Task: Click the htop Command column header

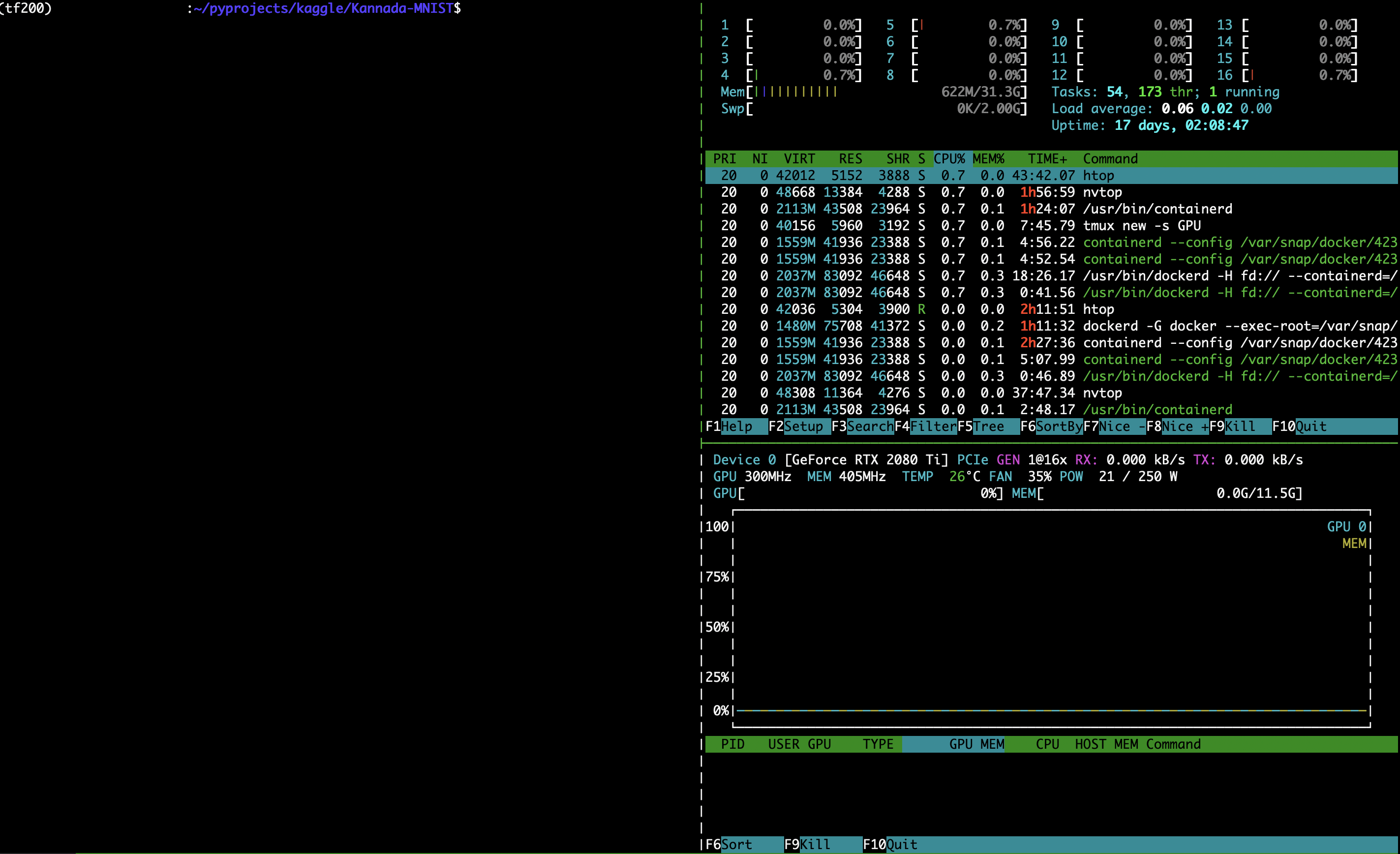Action: point(1110,159)
